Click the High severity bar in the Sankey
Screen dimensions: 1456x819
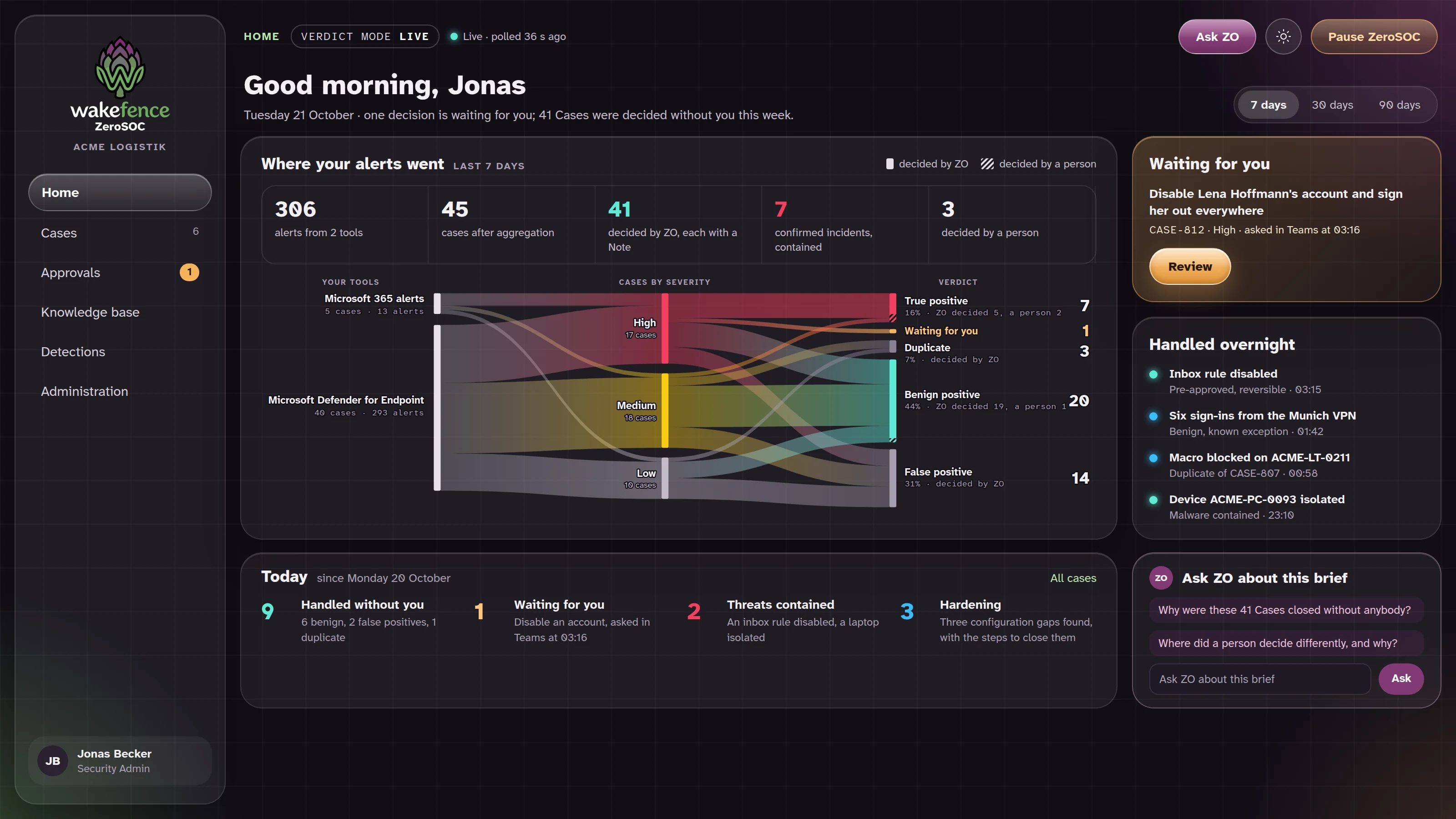(665, 329)
